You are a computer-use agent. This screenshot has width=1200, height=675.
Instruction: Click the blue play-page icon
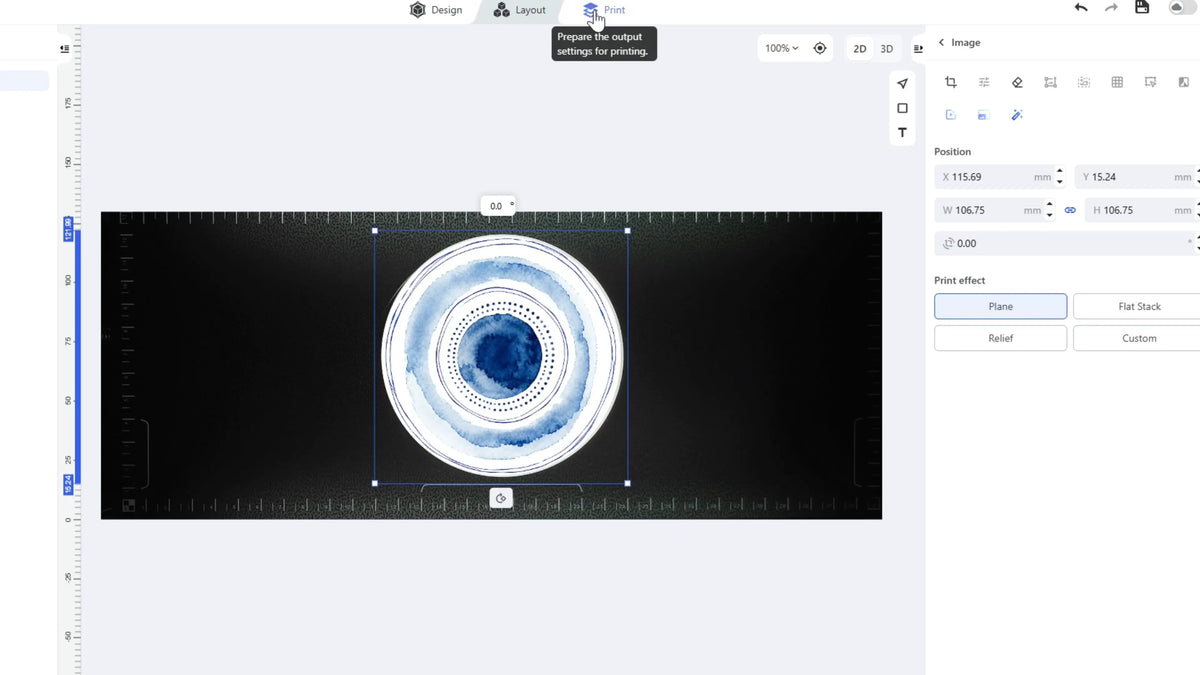pos(951,115)
